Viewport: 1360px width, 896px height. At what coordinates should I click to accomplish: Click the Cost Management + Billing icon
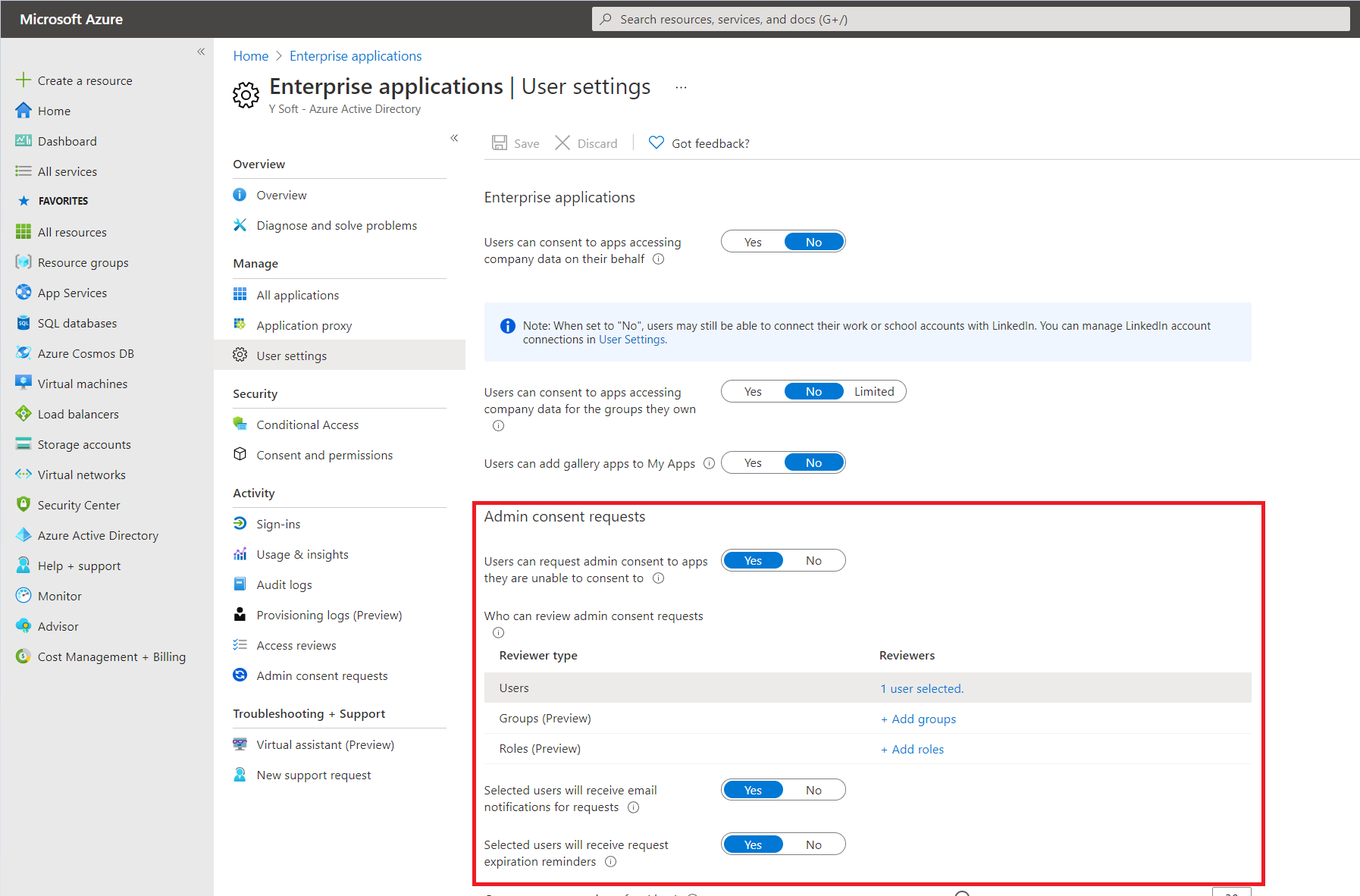pyautogui.click(x=24, y=656)
